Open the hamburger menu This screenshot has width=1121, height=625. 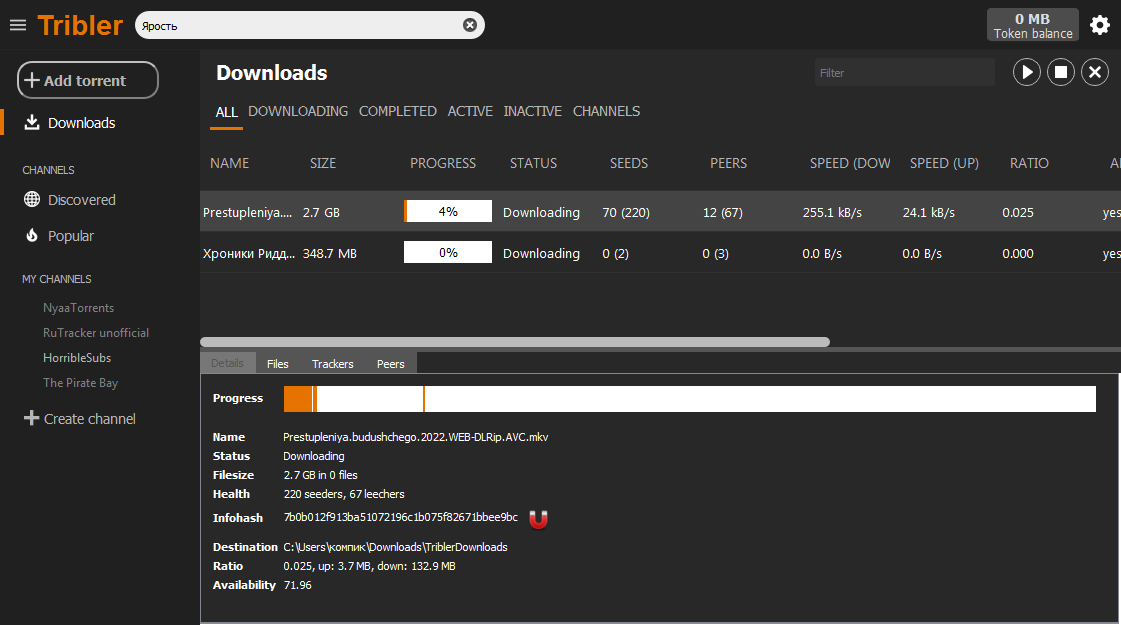(18, 26)
